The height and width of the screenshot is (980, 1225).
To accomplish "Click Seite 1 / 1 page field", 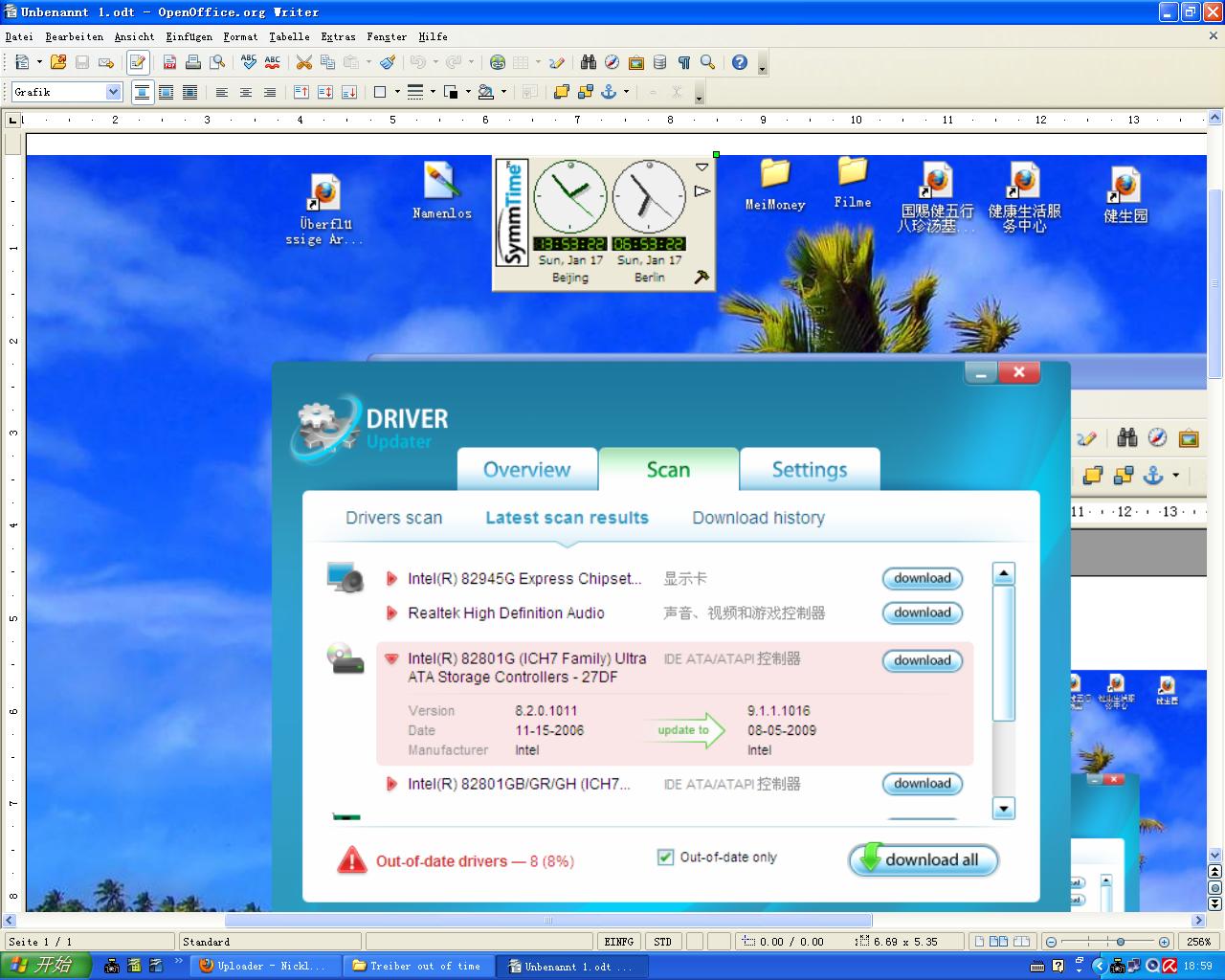I will [89, 942].
